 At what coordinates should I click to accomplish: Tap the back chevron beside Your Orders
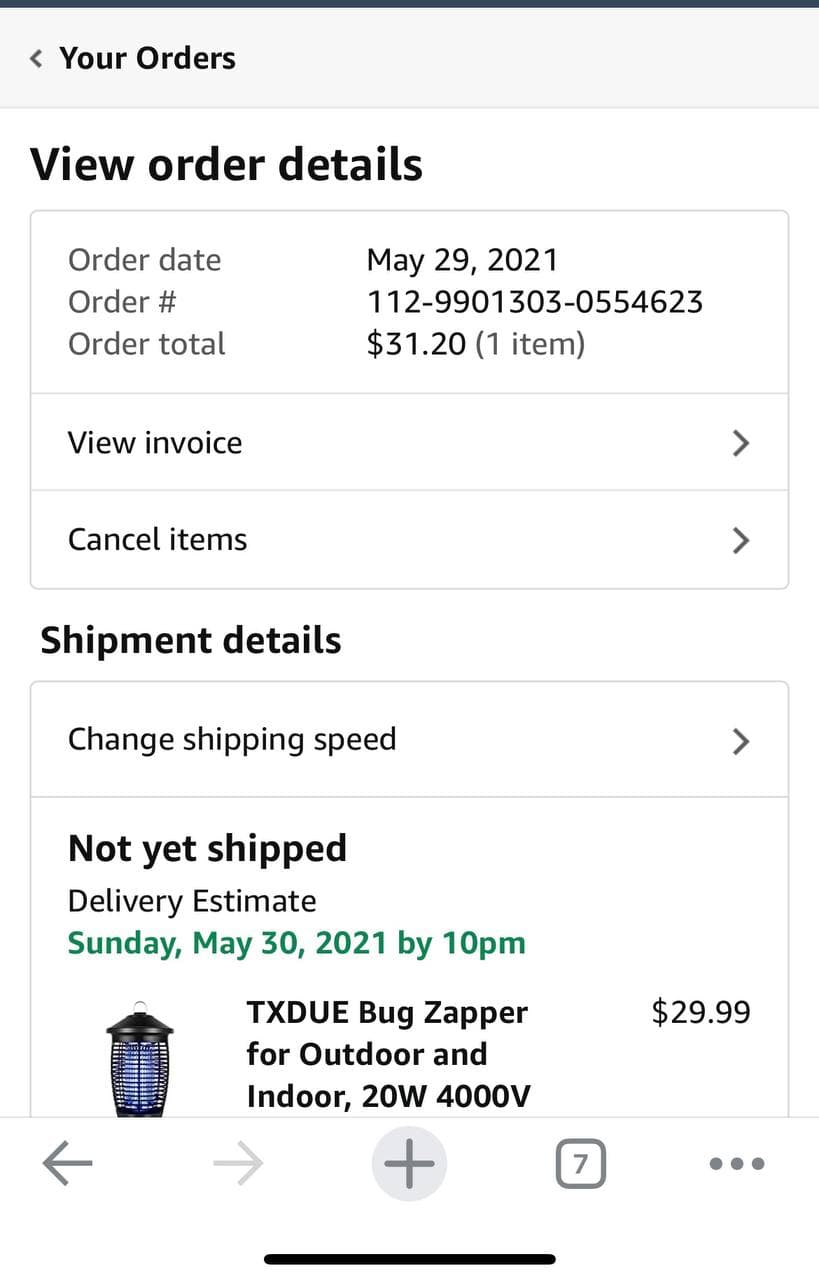[x=37, y=59]
